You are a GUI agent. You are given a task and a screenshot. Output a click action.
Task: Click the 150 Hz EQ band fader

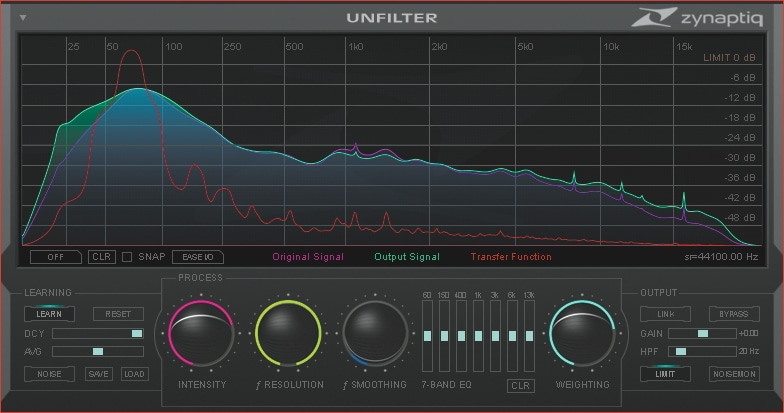444,336
